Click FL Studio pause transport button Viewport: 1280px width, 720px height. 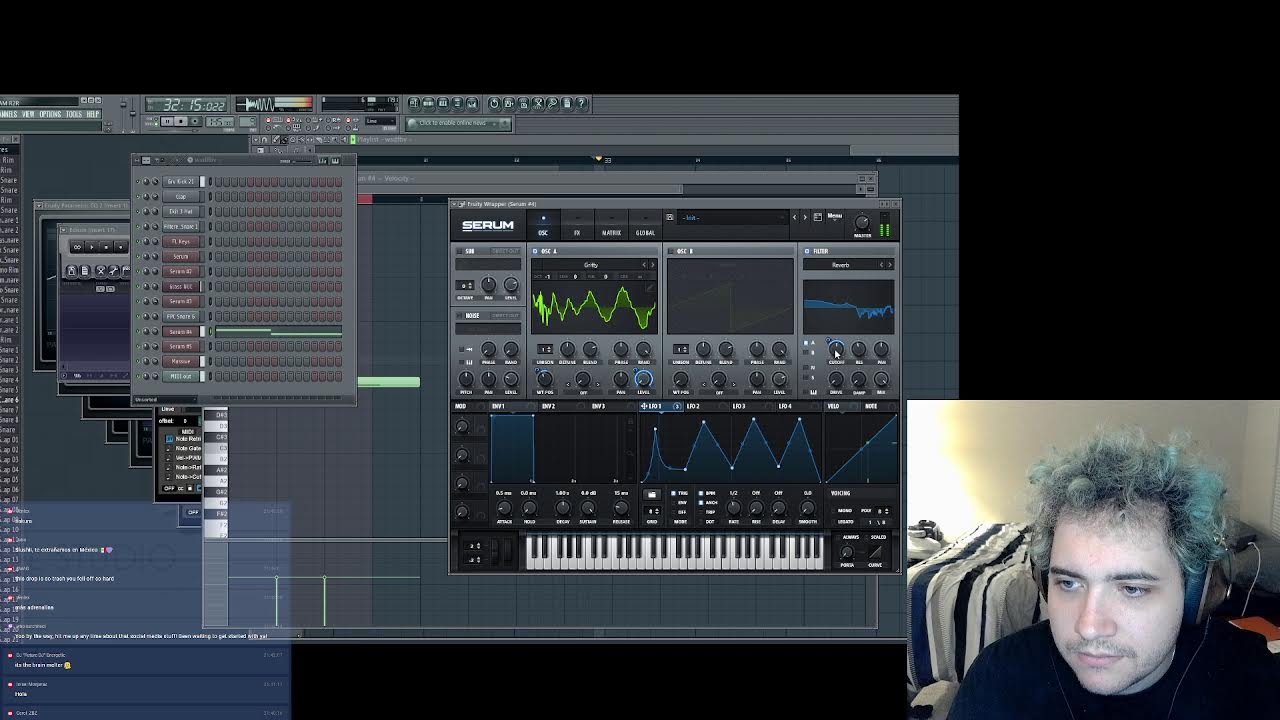(x=167, y=121)
